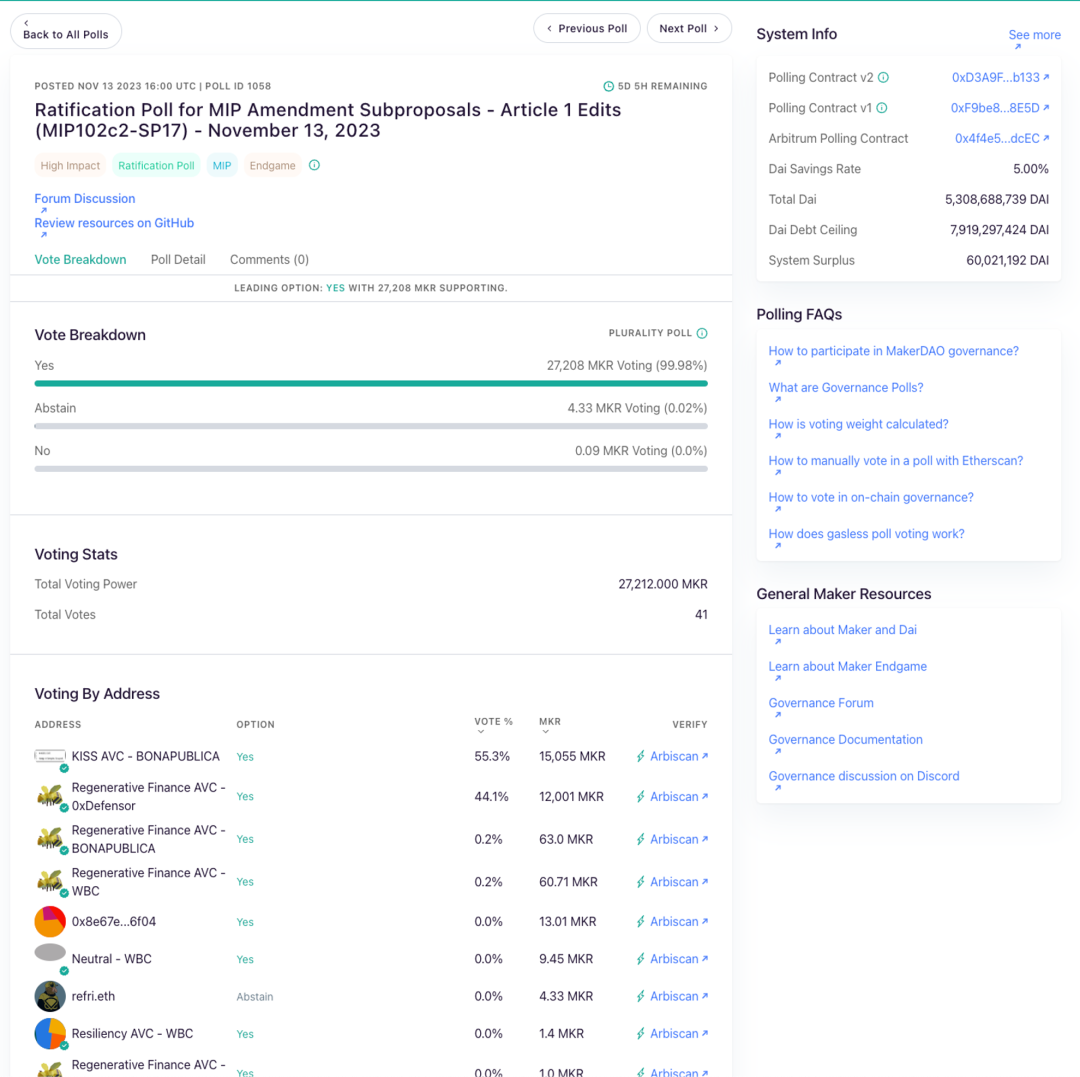Click the No vote progress bar
1080x1077 pixels.
click(x=371, y=469)
